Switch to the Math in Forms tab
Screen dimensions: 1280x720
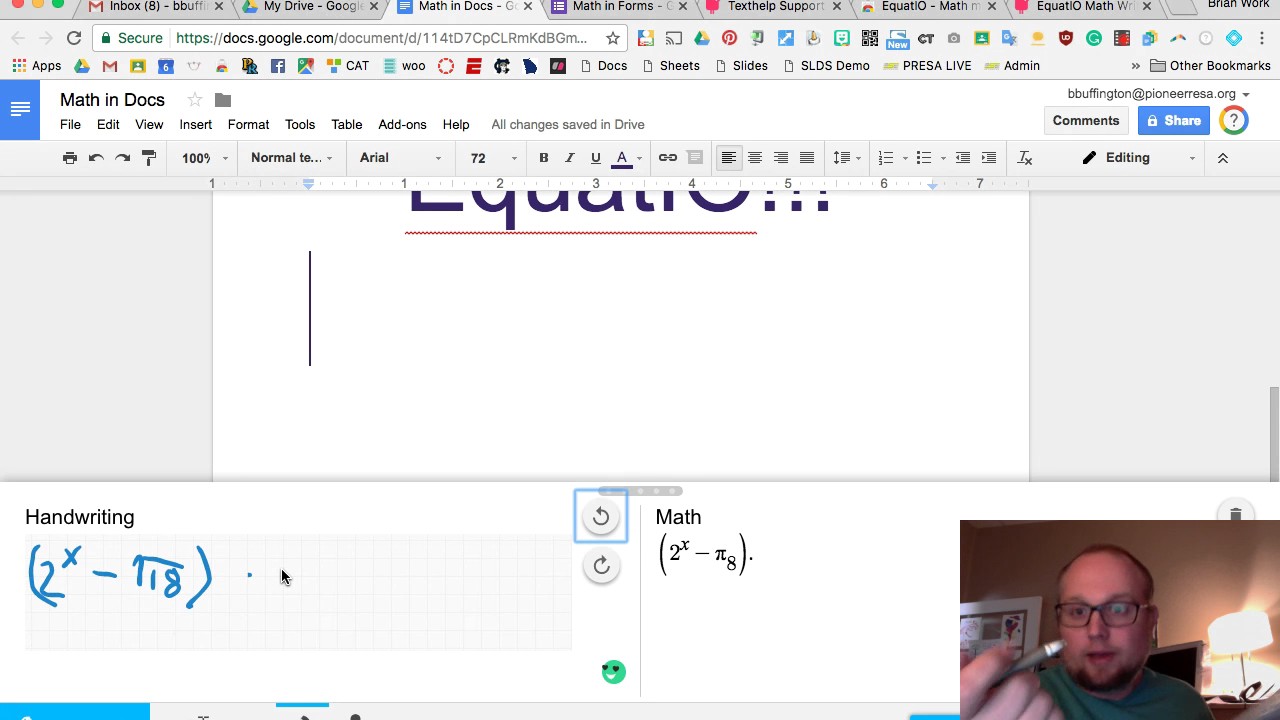(621, 7)
